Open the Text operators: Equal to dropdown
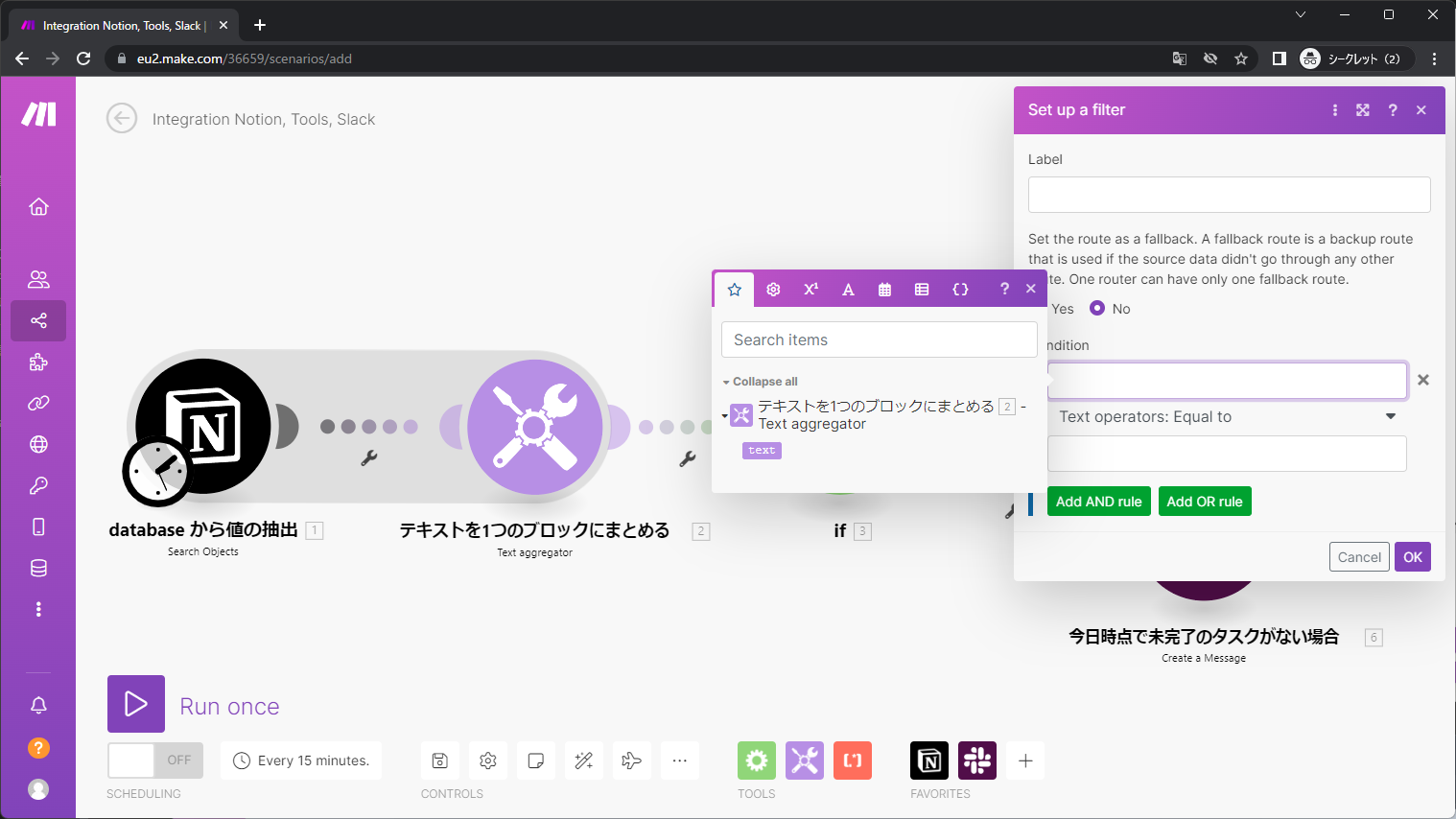Viewport: 1456px width, 819px height. tap(1227, 416)
